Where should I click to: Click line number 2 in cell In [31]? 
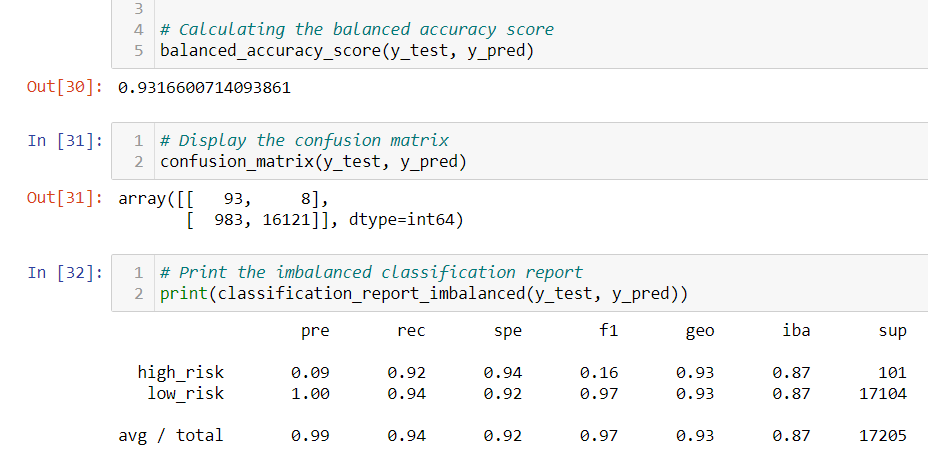[138, 162]
